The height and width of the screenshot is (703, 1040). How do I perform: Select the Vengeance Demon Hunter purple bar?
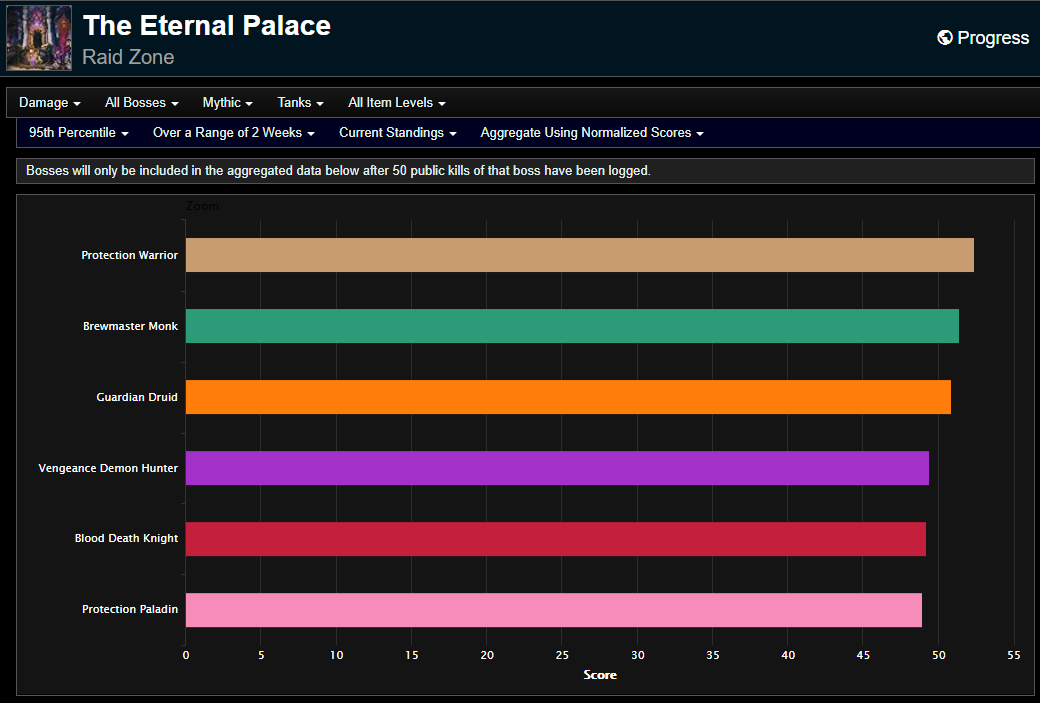(x=557, y=468)
